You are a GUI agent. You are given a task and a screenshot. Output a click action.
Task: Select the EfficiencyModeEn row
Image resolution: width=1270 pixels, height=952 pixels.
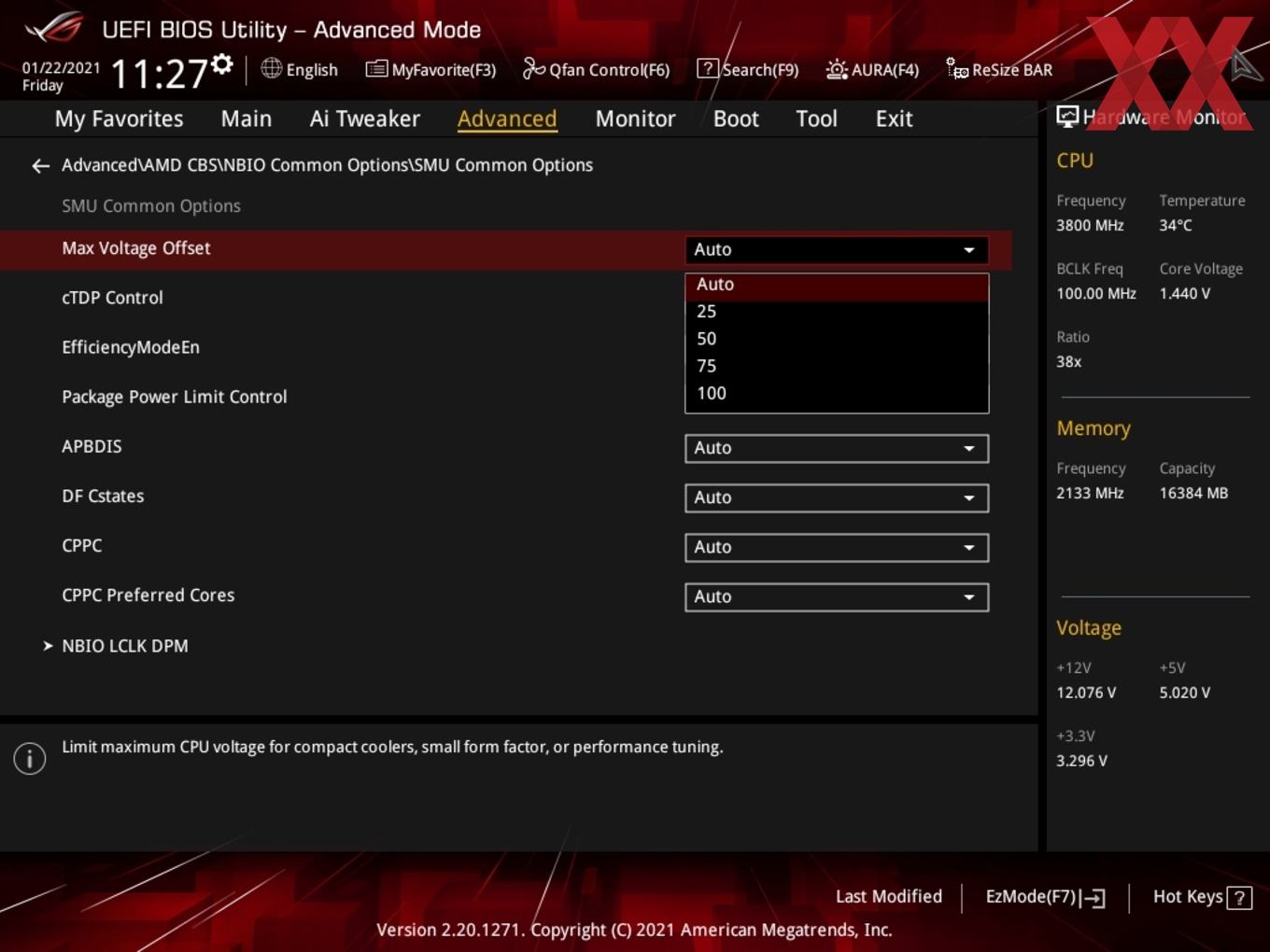(x=131, y=347)
